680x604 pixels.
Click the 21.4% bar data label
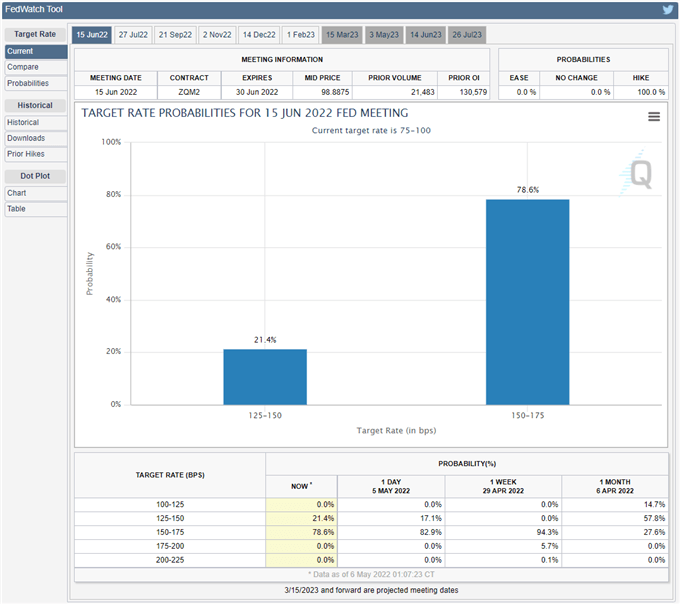pos(265,340)
